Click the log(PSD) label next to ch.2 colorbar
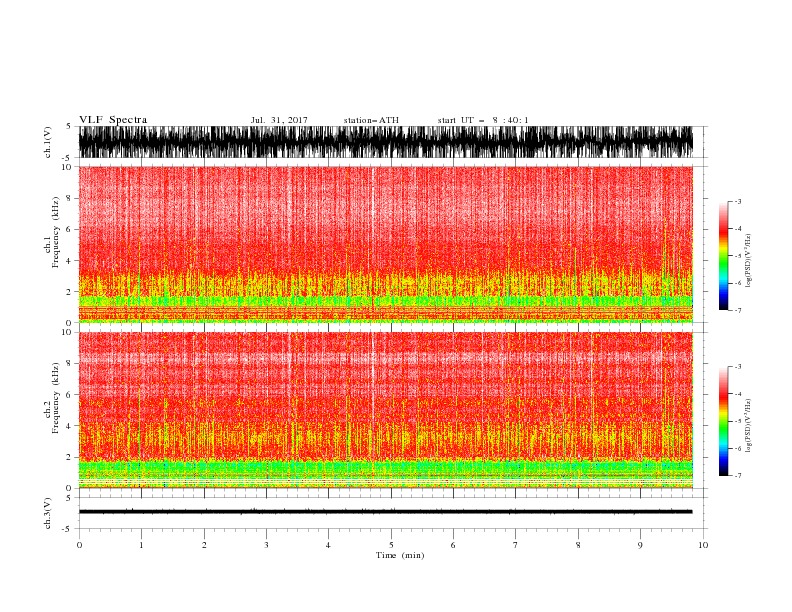Viewport: 792px width, 612px height. tap(748, 426)
